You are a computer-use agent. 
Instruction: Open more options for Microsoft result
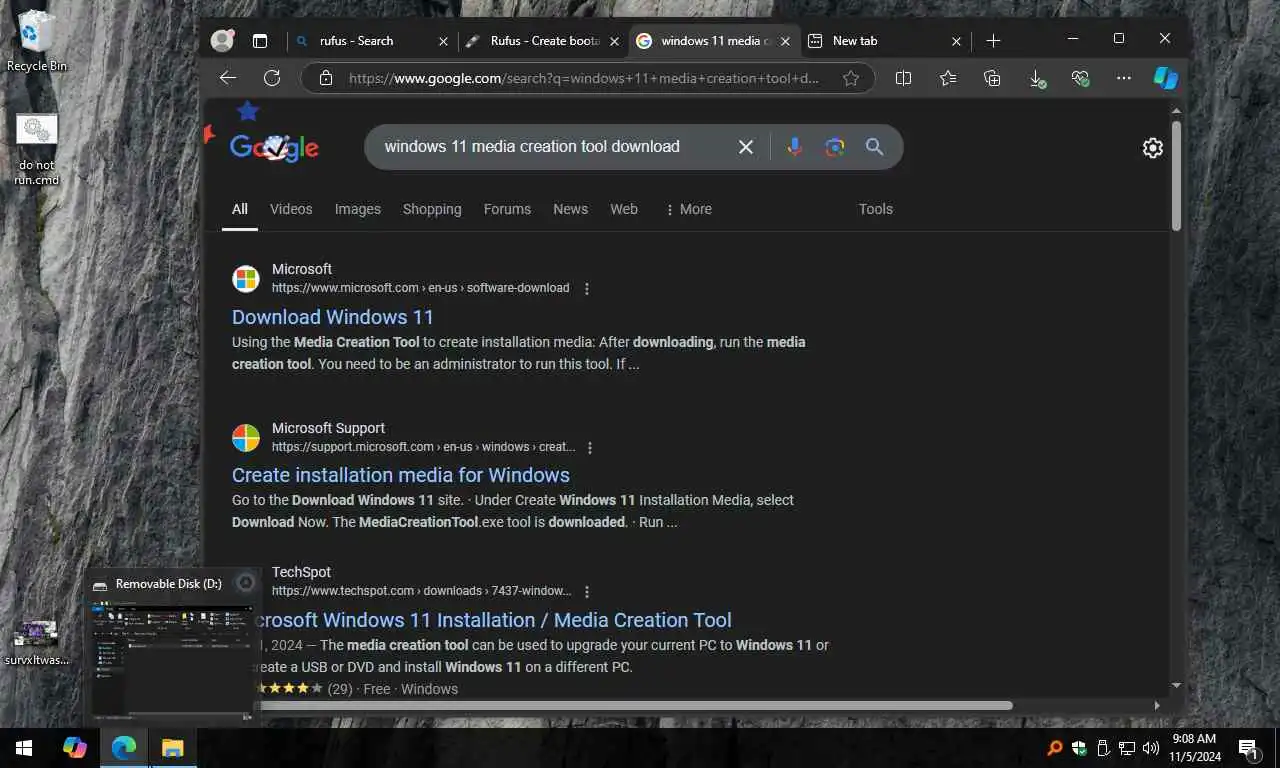click(x=587, y=289)
